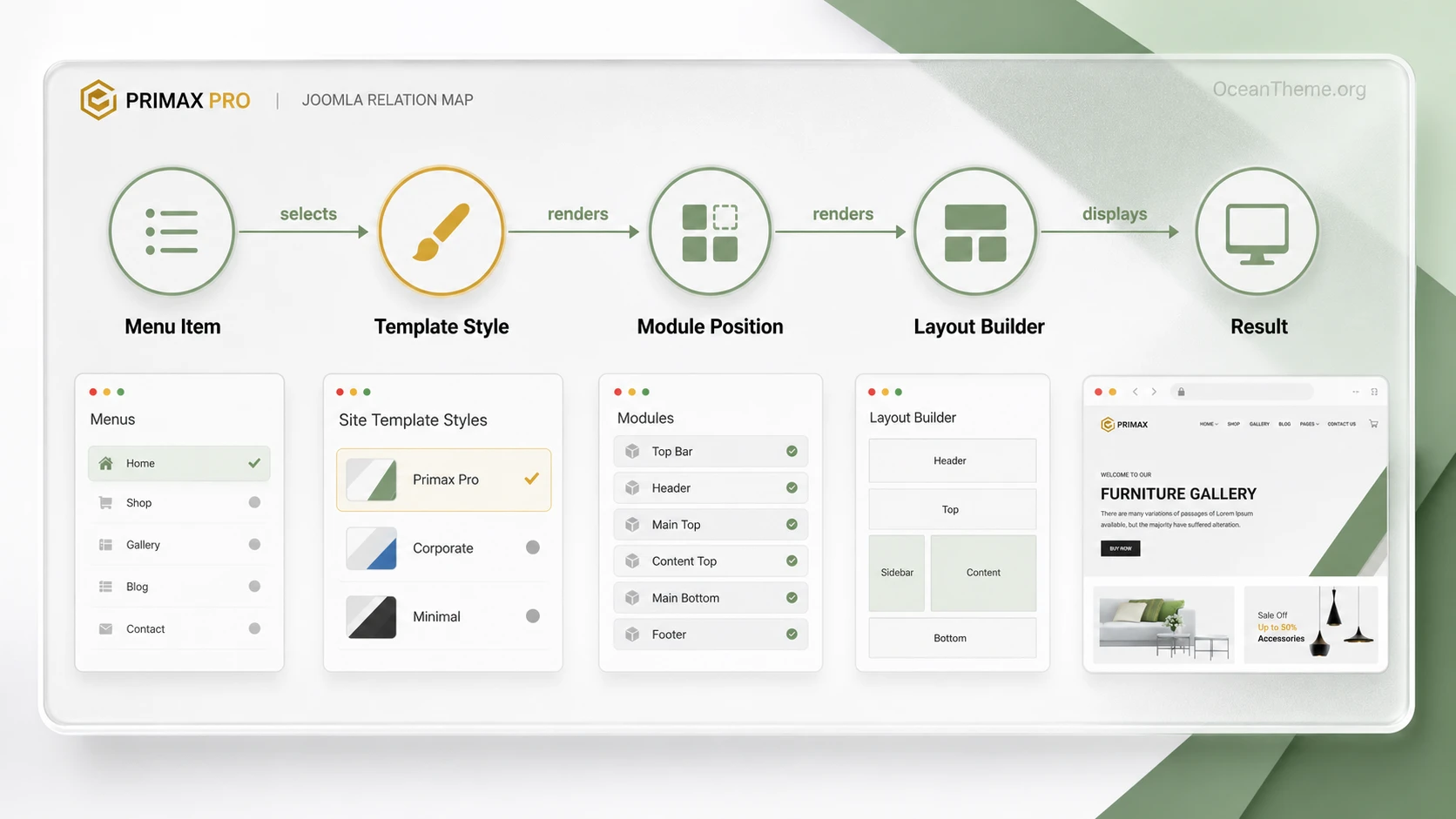Click the JOOMLA RELATION MAP title text
The width and height of the screenshot is (1456, 819).
[x=388, y=100]
